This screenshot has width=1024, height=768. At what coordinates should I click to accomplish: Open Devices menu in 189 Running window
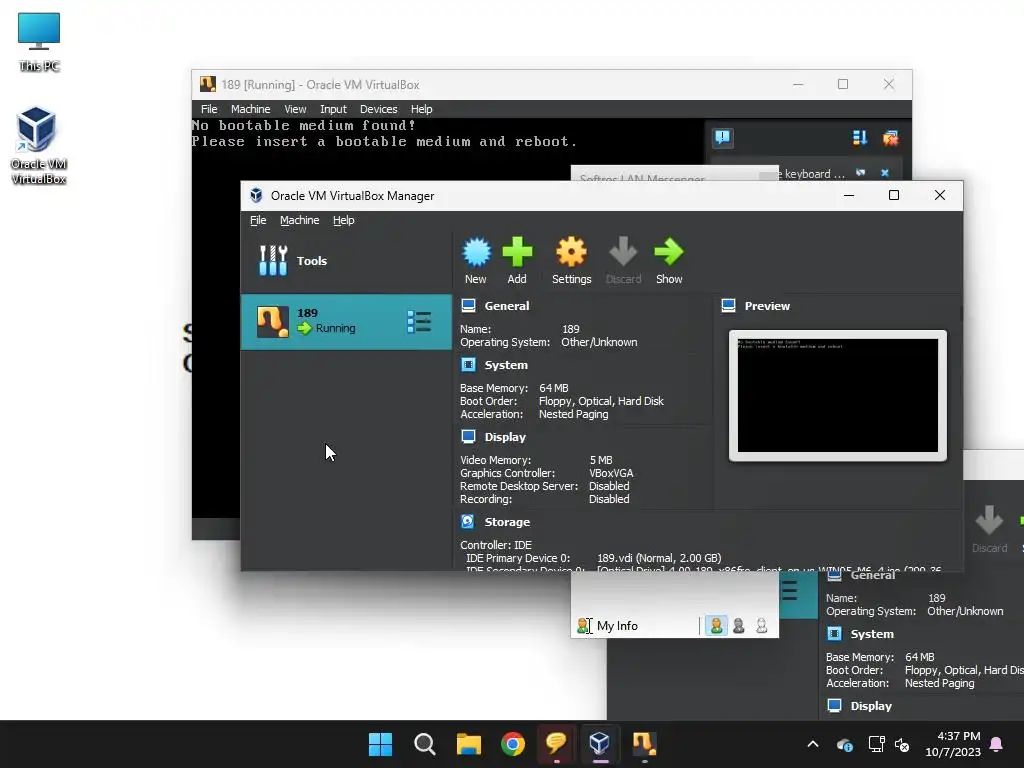pyautogui.click(x=378, y=109)
